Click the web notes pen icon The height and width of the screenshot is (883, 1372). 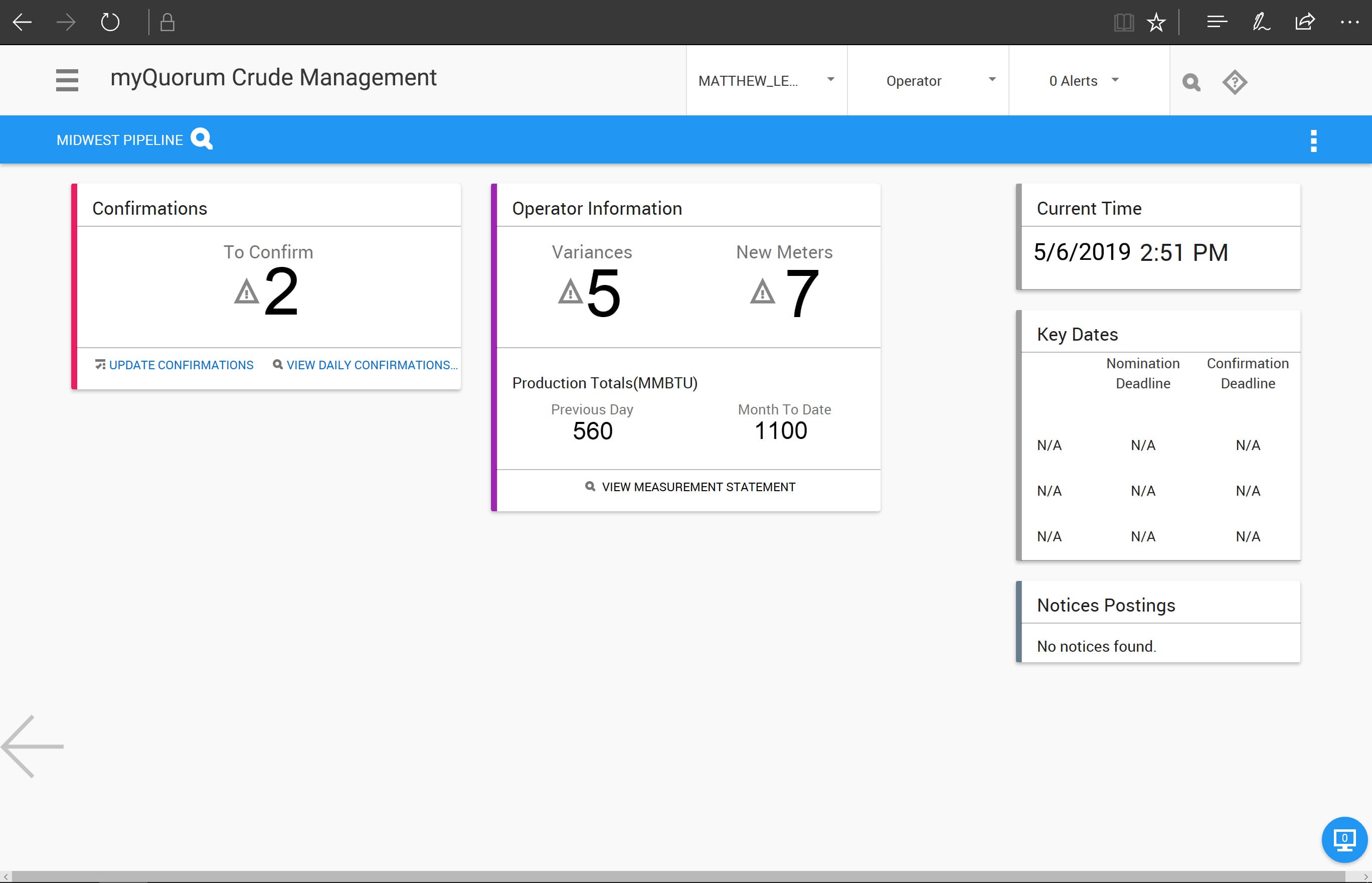click(x=1261, y=23)
